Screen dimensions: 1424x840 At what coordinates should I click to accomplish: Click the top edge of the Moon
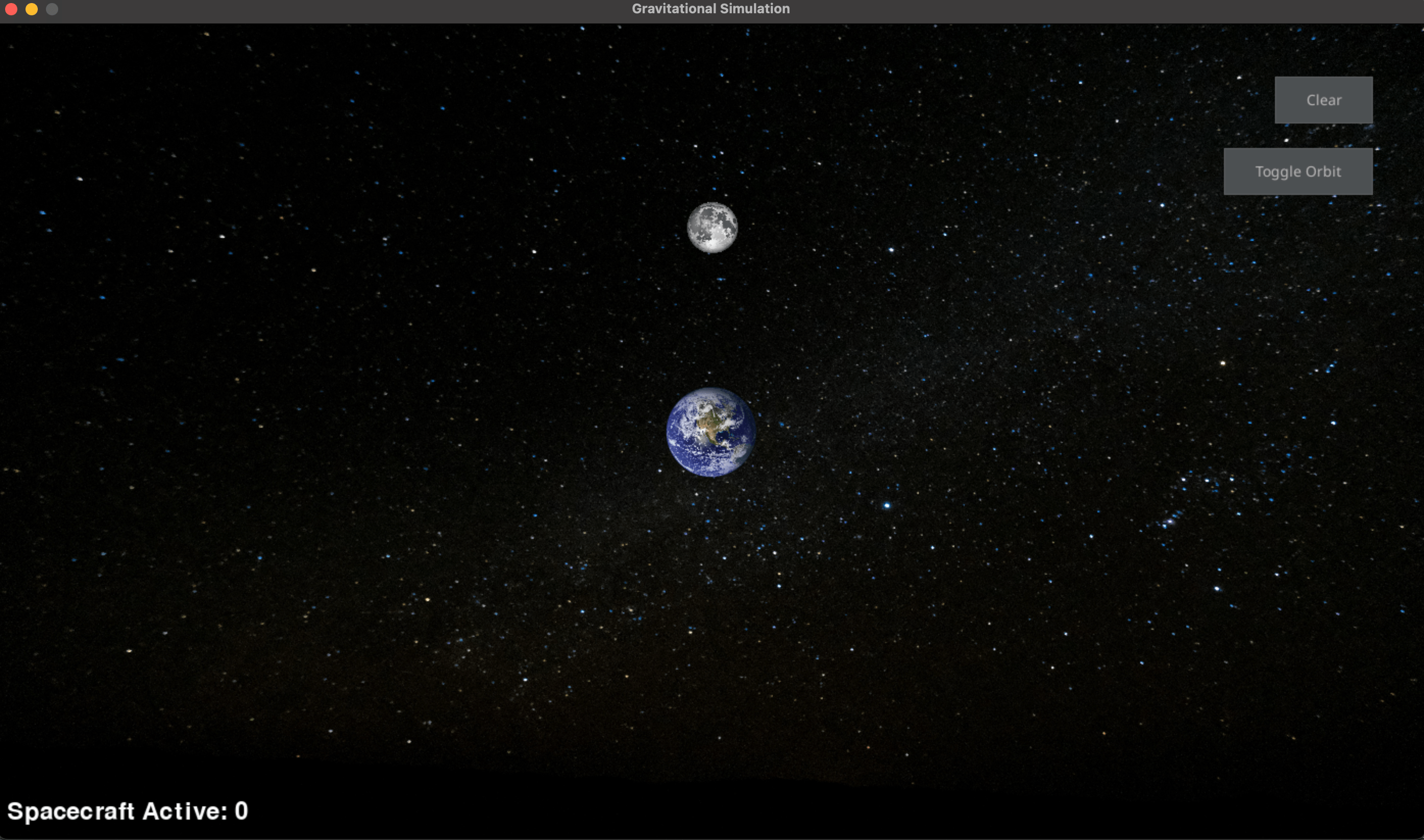click(712, 204)
